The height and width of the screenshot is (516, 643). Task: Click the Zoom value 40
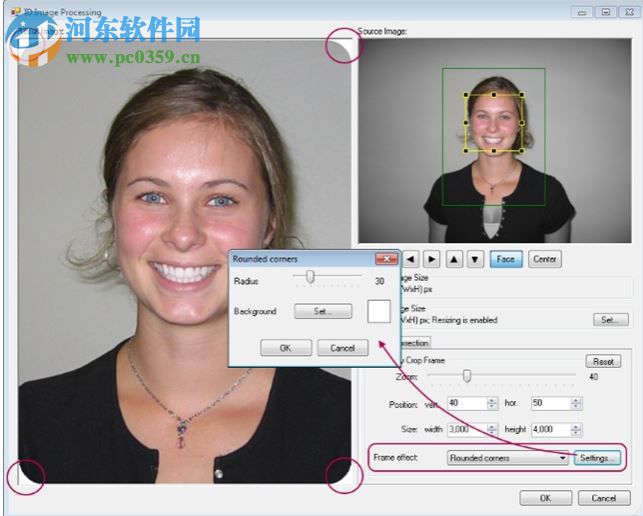(x=593, y=377)
